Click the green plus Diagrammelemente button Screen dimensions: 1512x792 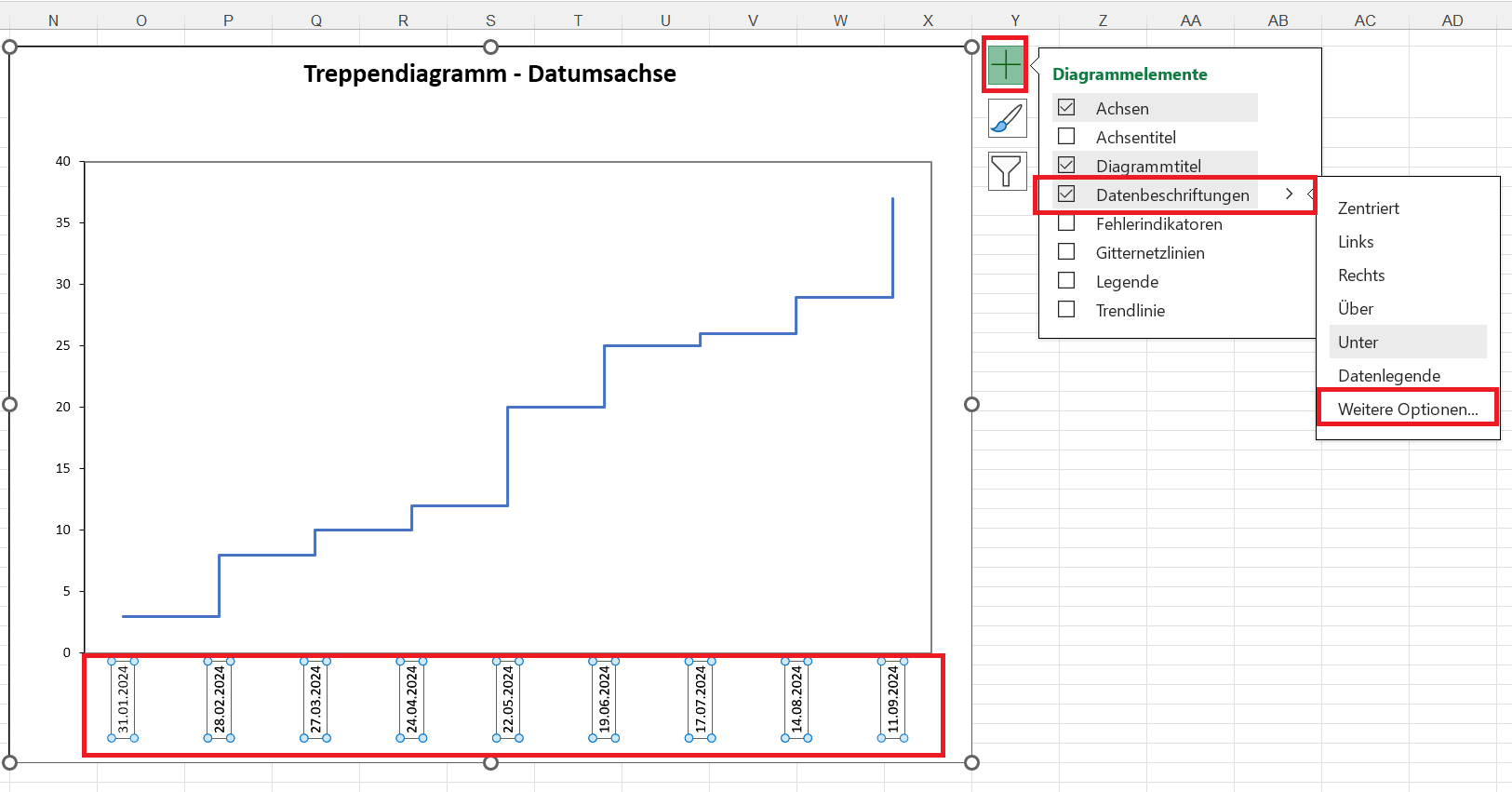pos(1006,65)
